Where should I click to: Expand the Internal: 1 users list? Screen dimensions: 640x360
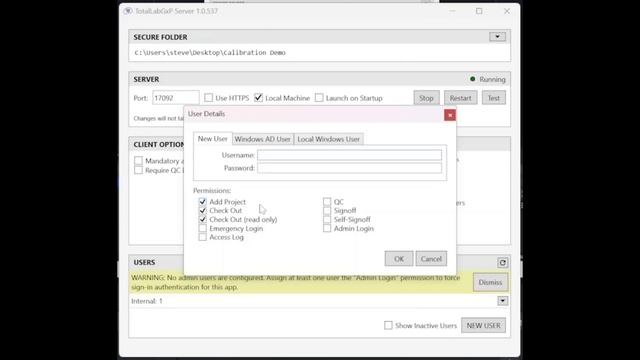502,301
